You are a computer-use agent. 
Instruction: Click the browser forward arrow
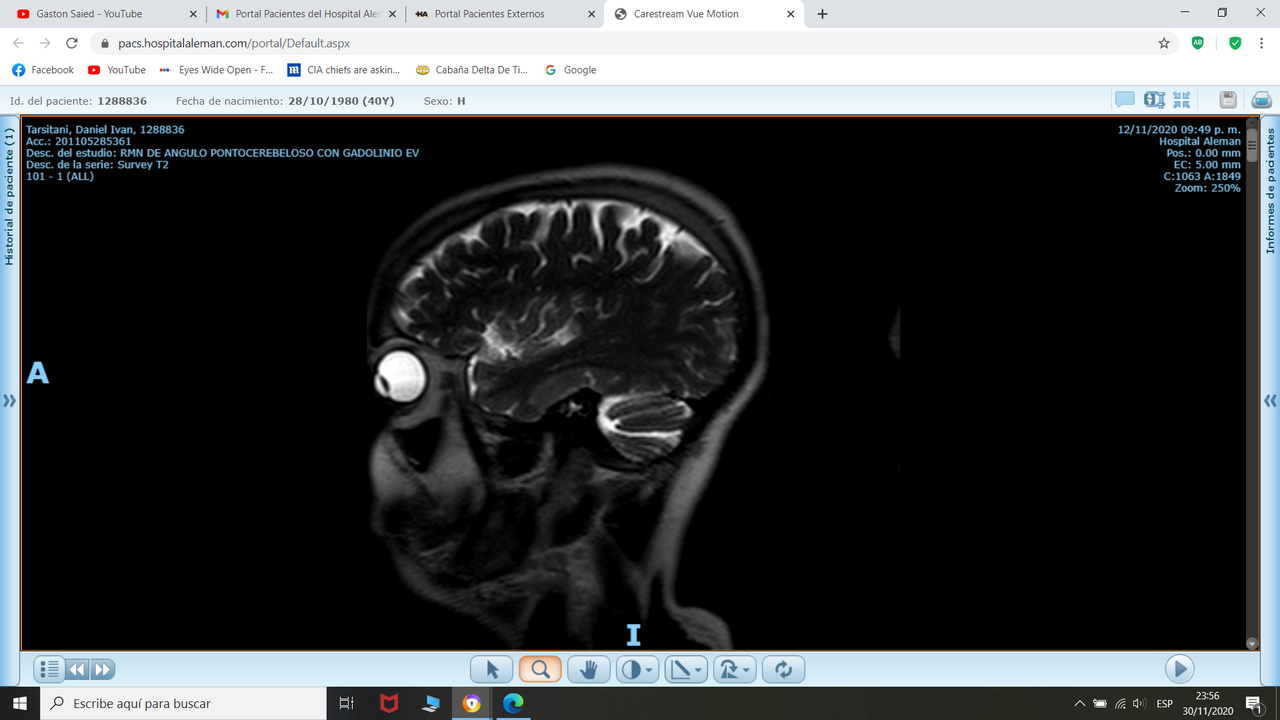coord(45,43)
